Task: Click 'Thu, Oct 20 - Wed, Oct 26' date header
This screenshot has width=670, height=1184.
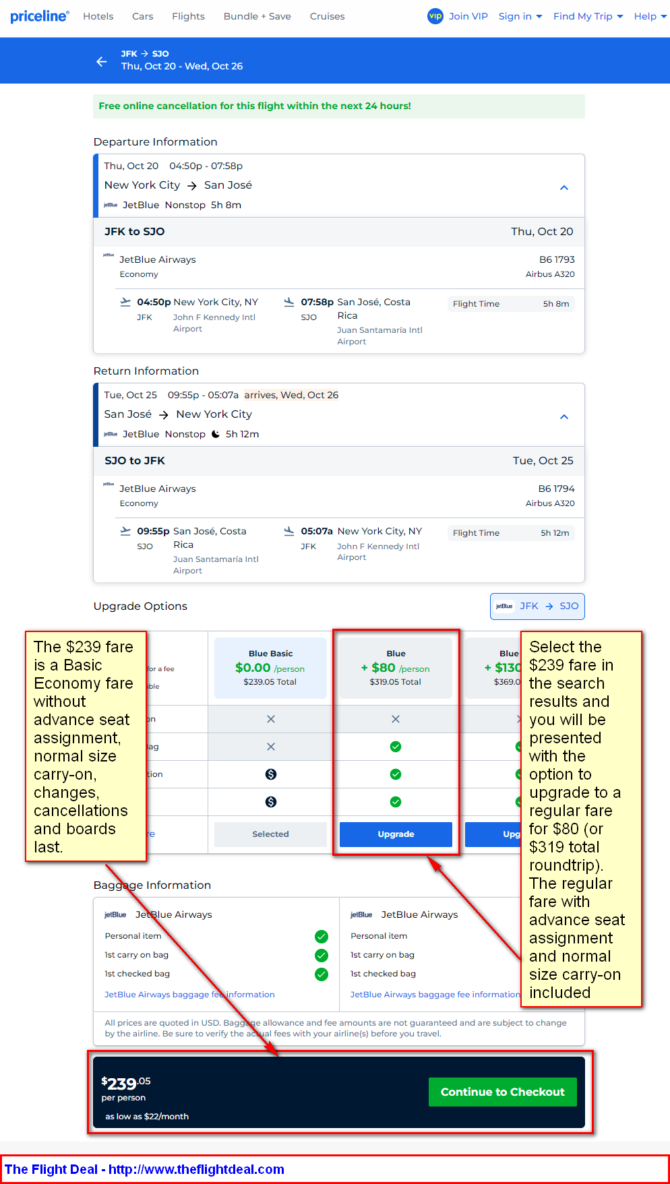Action: coord(182,66)
